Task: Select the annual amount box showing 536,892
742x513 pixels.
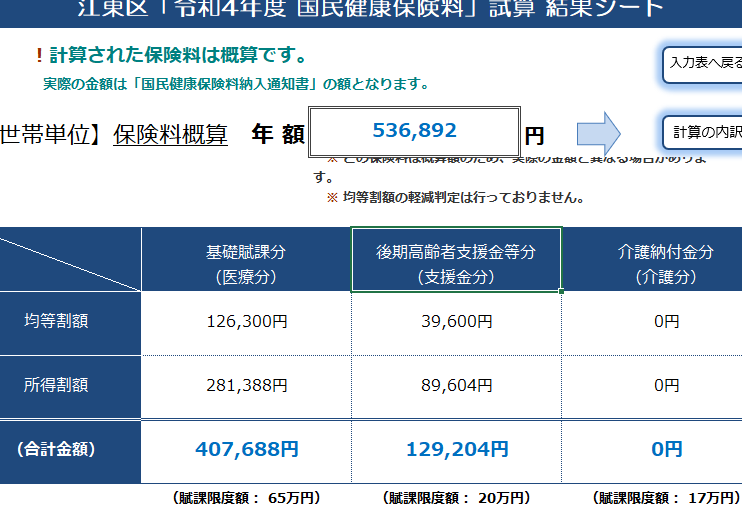Action: 414,130
